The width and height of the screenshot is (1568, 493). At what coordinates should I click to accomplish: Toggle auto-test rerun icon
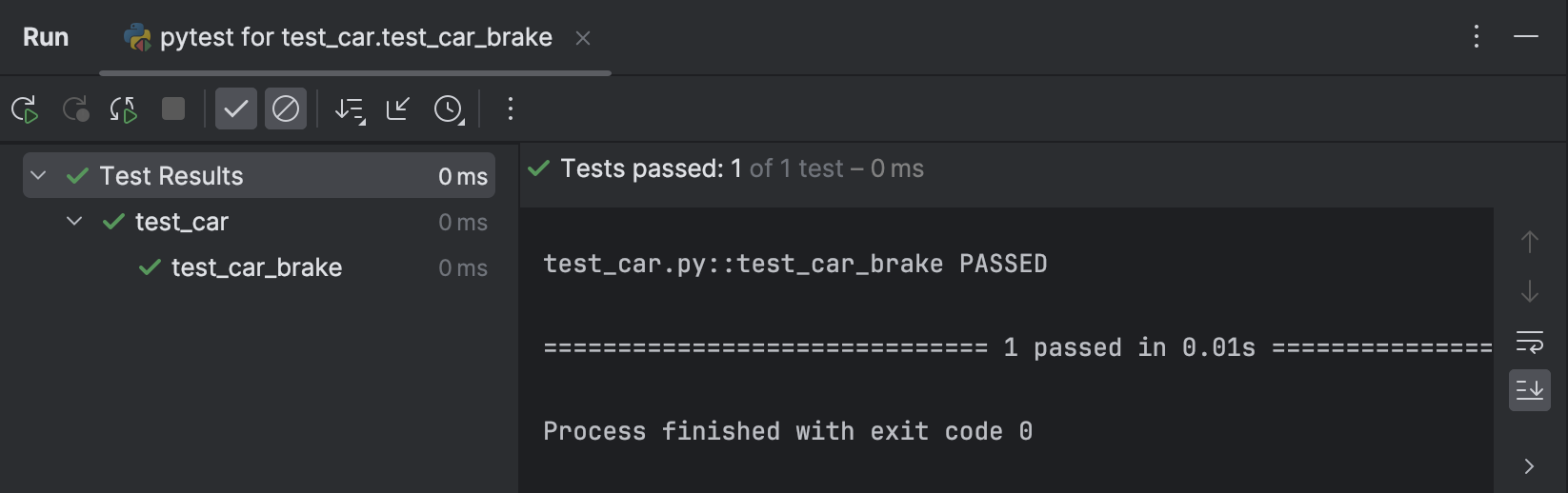(x=124, y=109)
